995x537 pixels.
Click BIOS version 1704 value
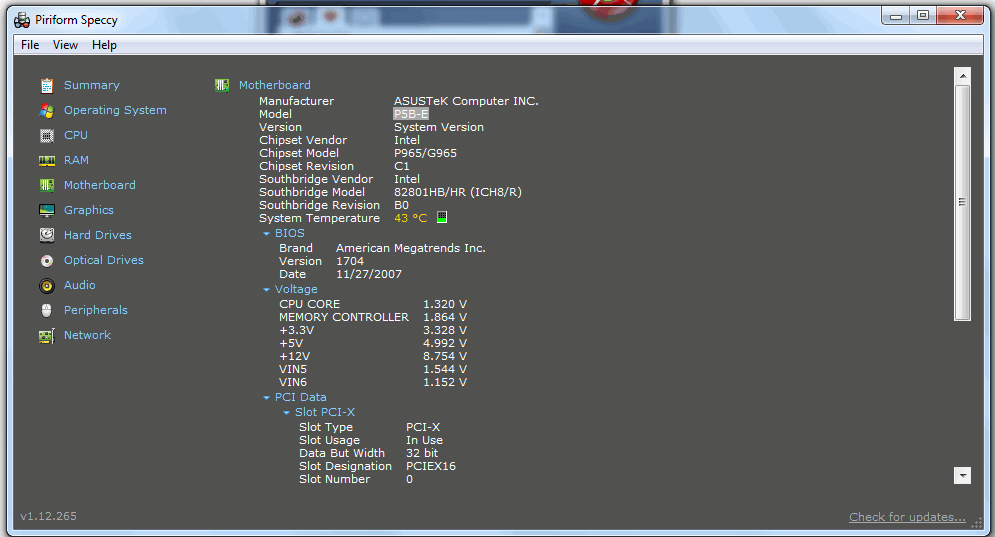coord(350,261)
